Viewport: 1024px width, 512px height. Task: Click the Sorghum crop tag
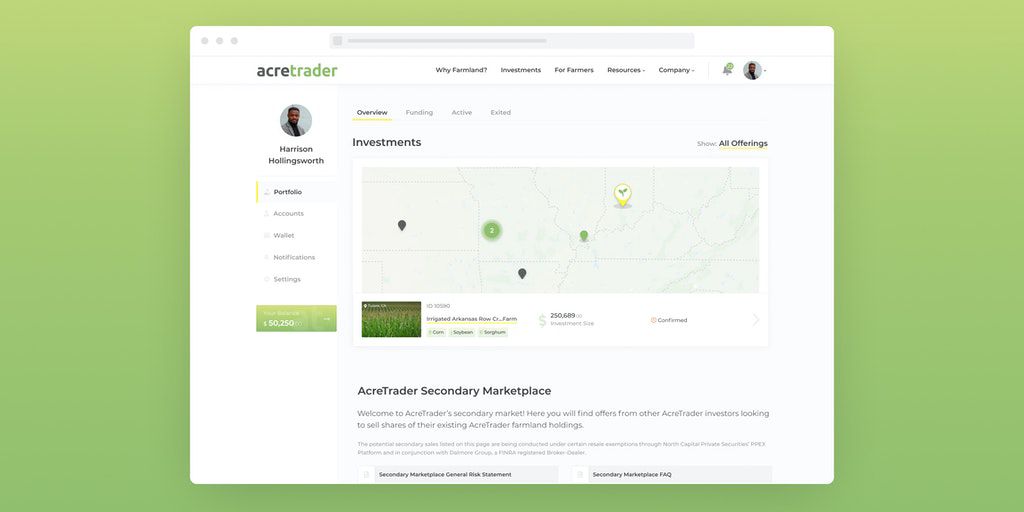coord(493,332)
